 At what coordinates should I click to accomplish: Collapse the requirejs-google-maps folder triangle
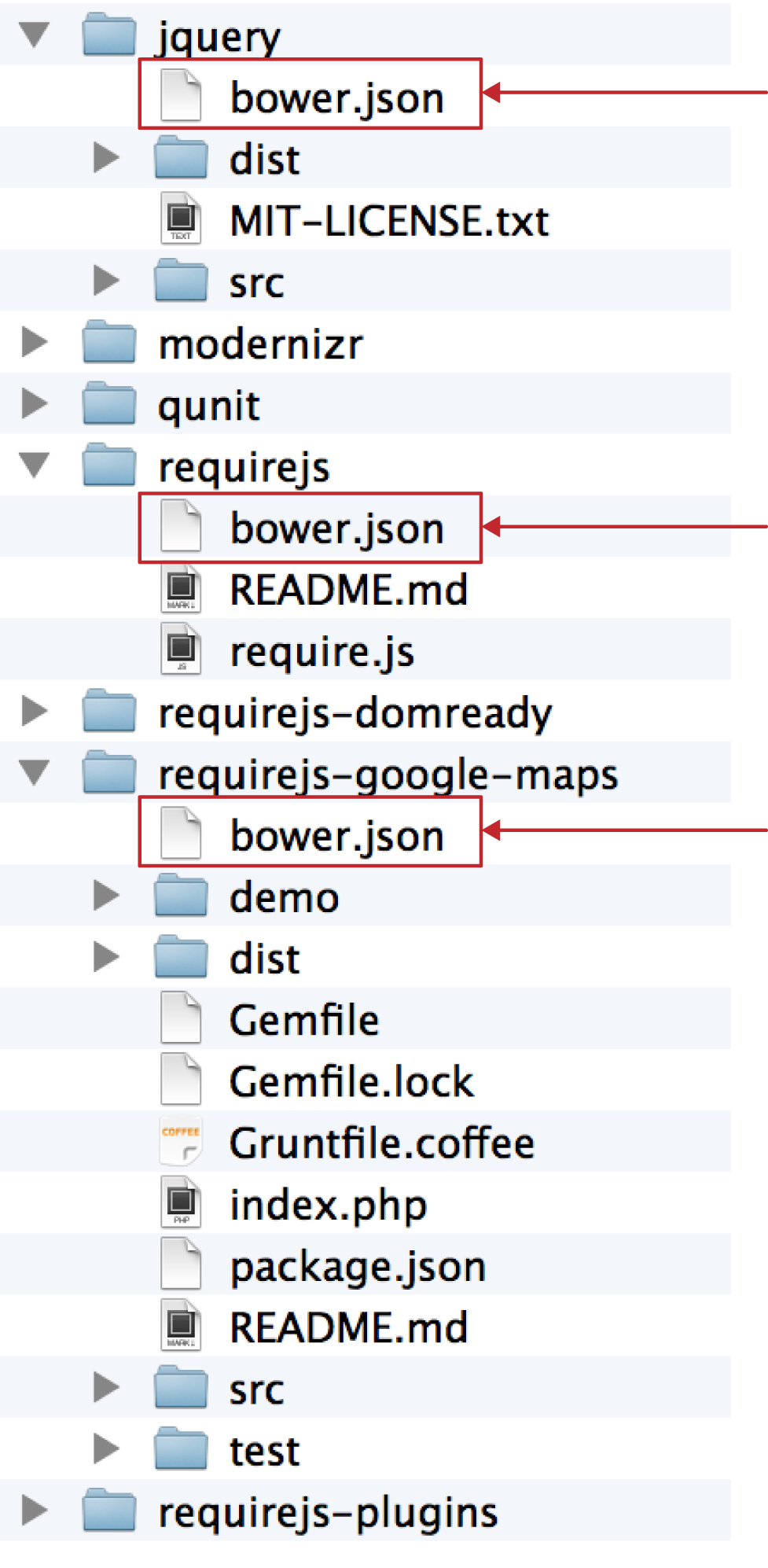(x=35, y=772)
